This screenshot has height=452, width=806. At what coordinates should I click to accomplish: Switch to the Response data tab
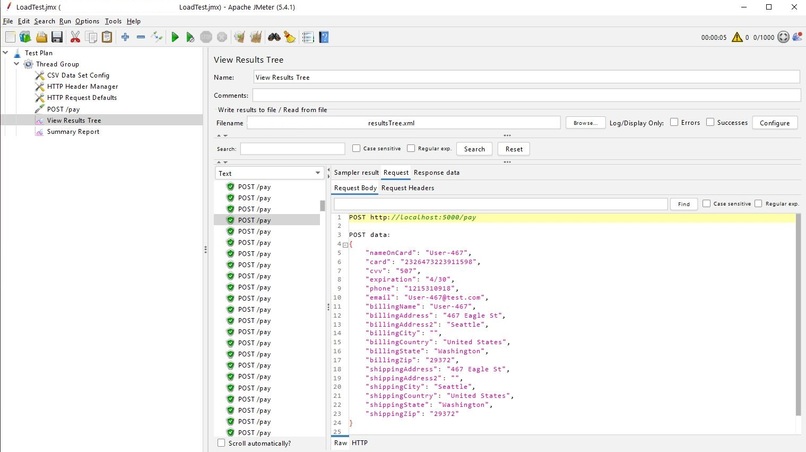coord(436,173)
